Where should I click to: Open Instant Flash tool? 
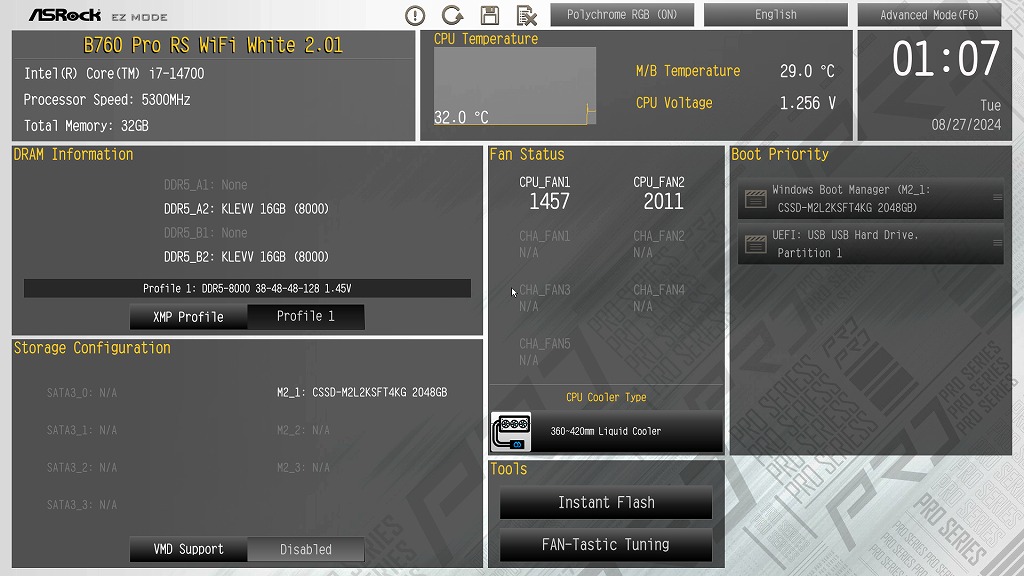606,502
